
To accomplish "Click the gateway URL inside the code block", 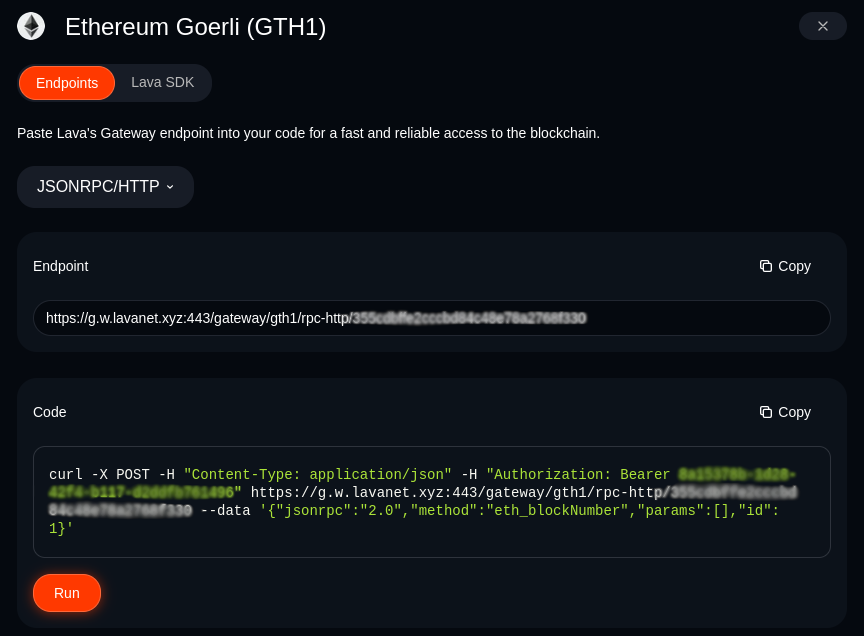I will coord(455,493).
